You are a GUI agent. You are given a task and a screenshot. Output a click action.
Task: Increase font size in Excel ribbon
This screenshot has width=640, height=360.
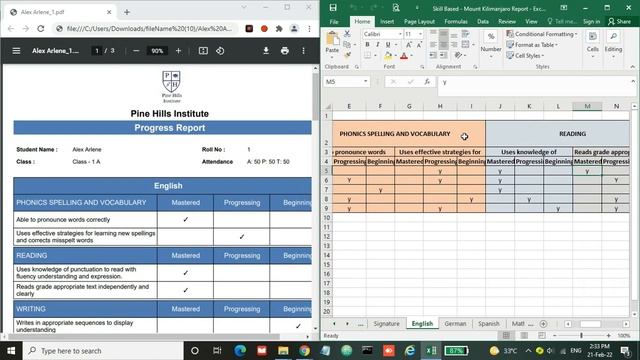[x=409, y=44]
